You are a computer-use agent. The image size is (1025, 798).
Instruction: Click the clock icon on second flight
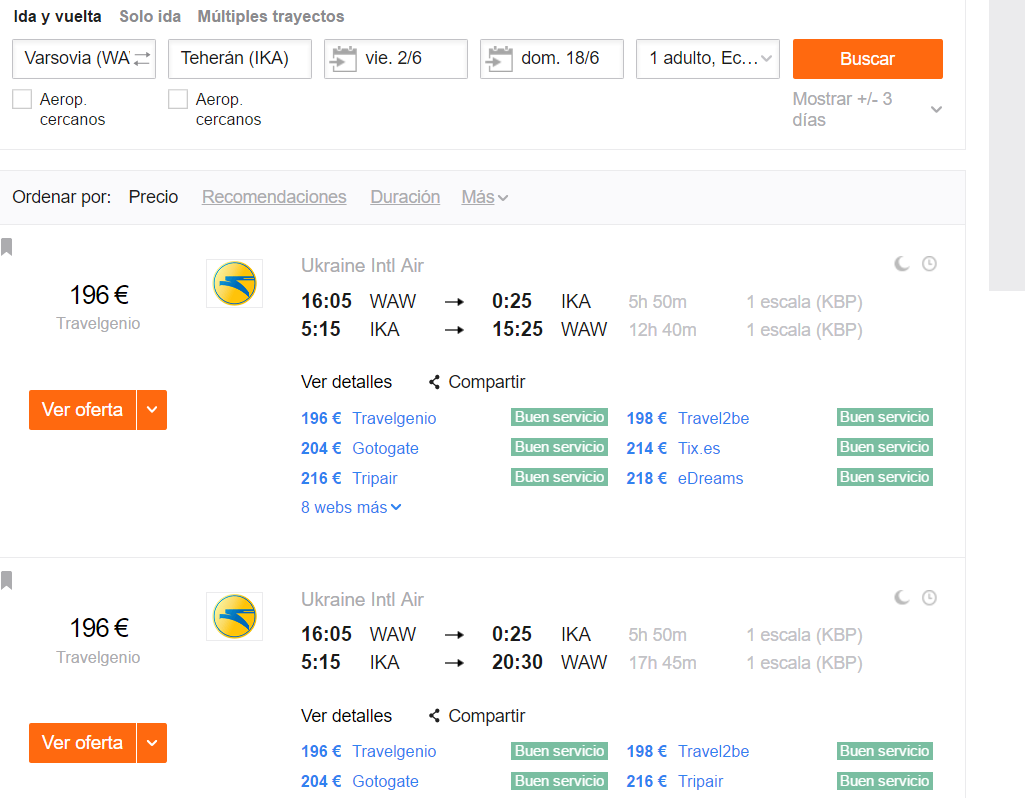point(929,597)
